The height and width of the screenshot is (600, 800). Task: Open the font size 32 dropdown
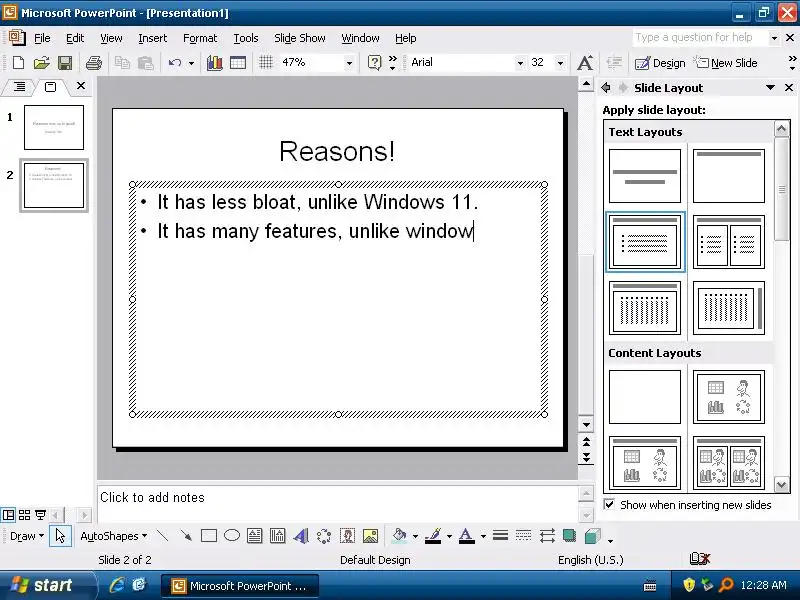point(560,63)
